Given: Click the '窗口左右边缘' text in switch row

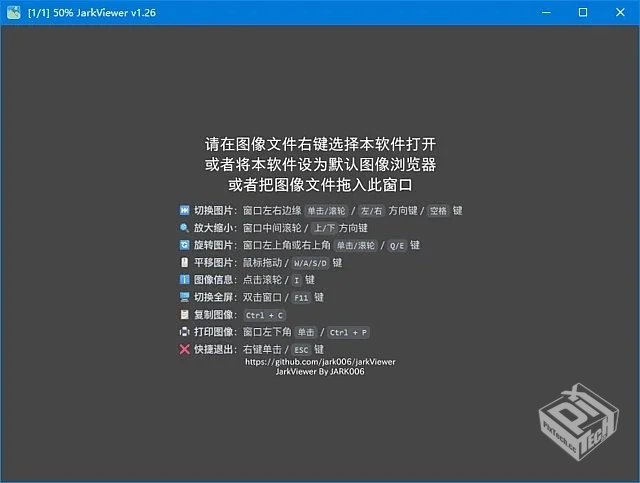Looking at the screenshot, I should [x=272, y=210].
